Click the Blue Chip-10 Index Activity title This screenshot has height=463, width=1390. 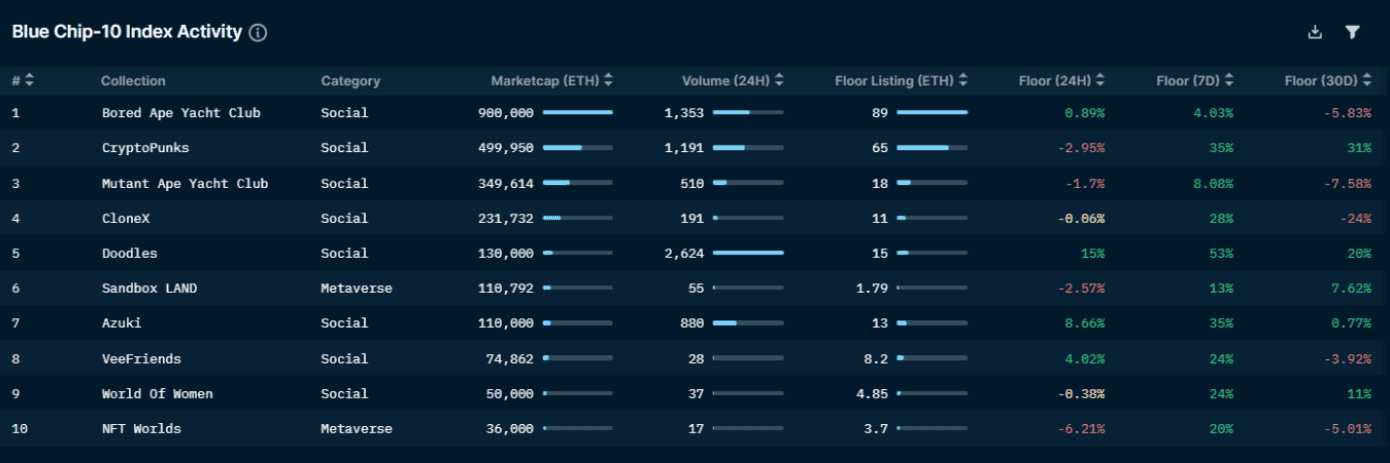tap(127, 32)
